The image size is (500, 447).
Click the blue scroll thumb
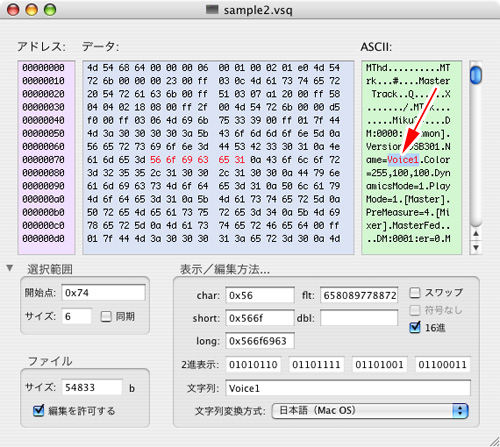(476, 75)
